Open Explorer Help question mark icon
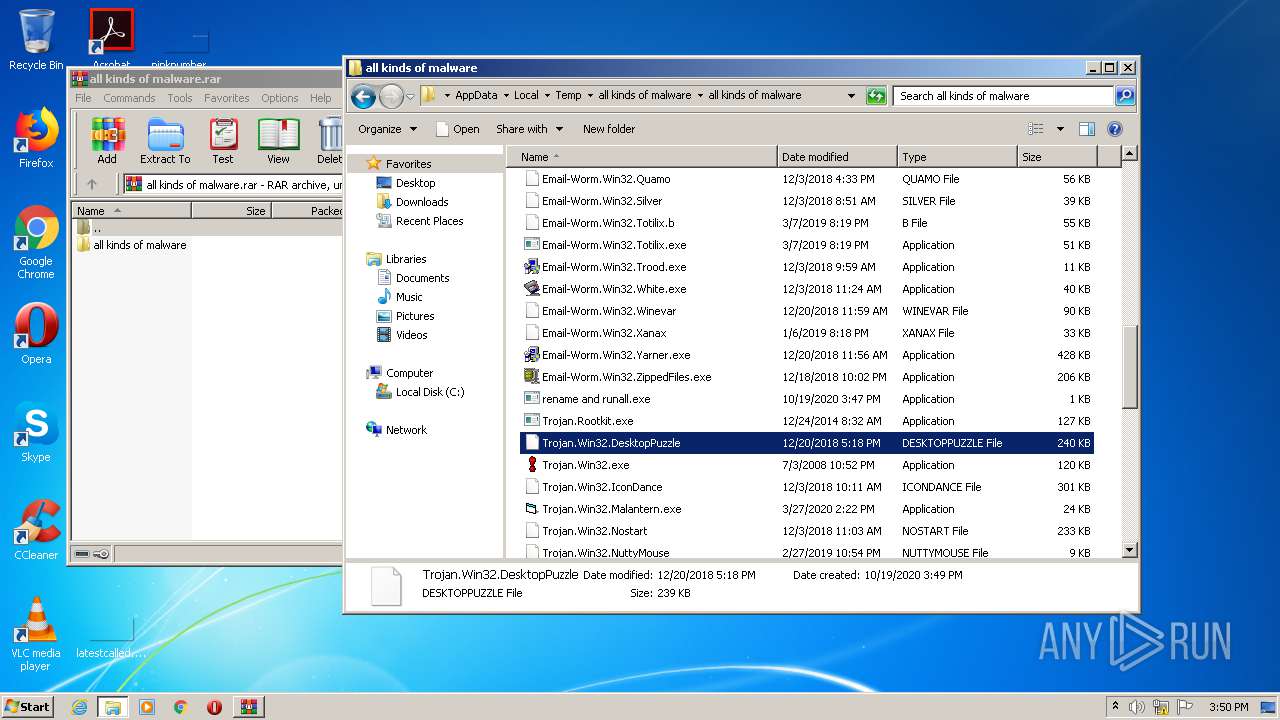Viewport: 1280px width, 720px height. coord(1115,129)
